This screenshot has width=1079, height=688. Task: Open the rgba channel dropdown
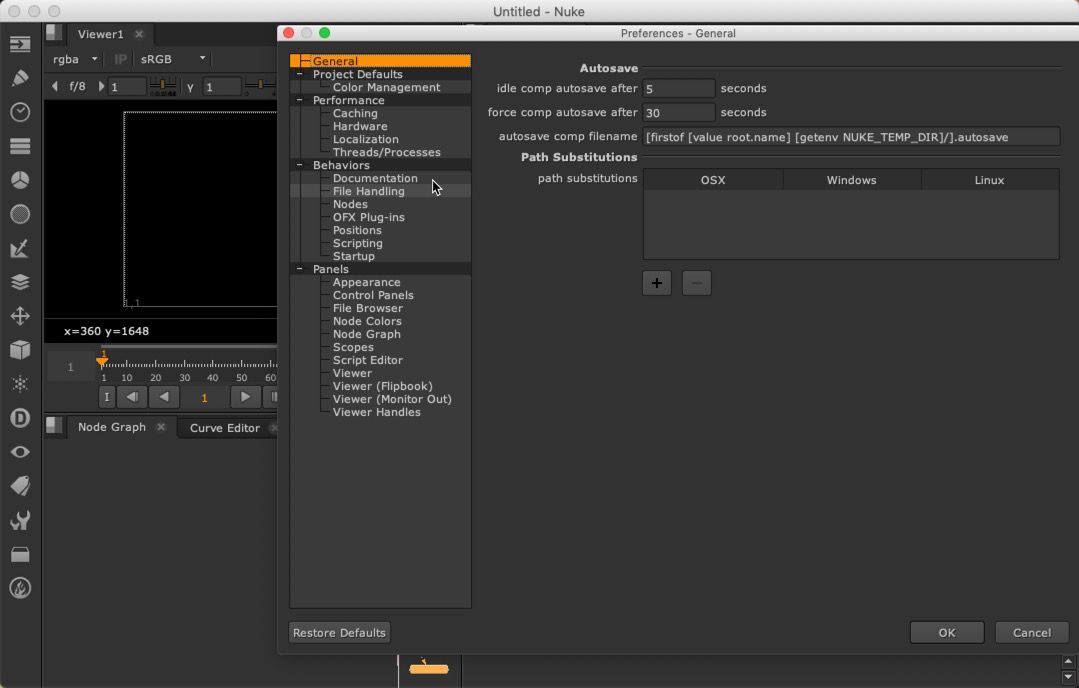[x=75, y=59]
